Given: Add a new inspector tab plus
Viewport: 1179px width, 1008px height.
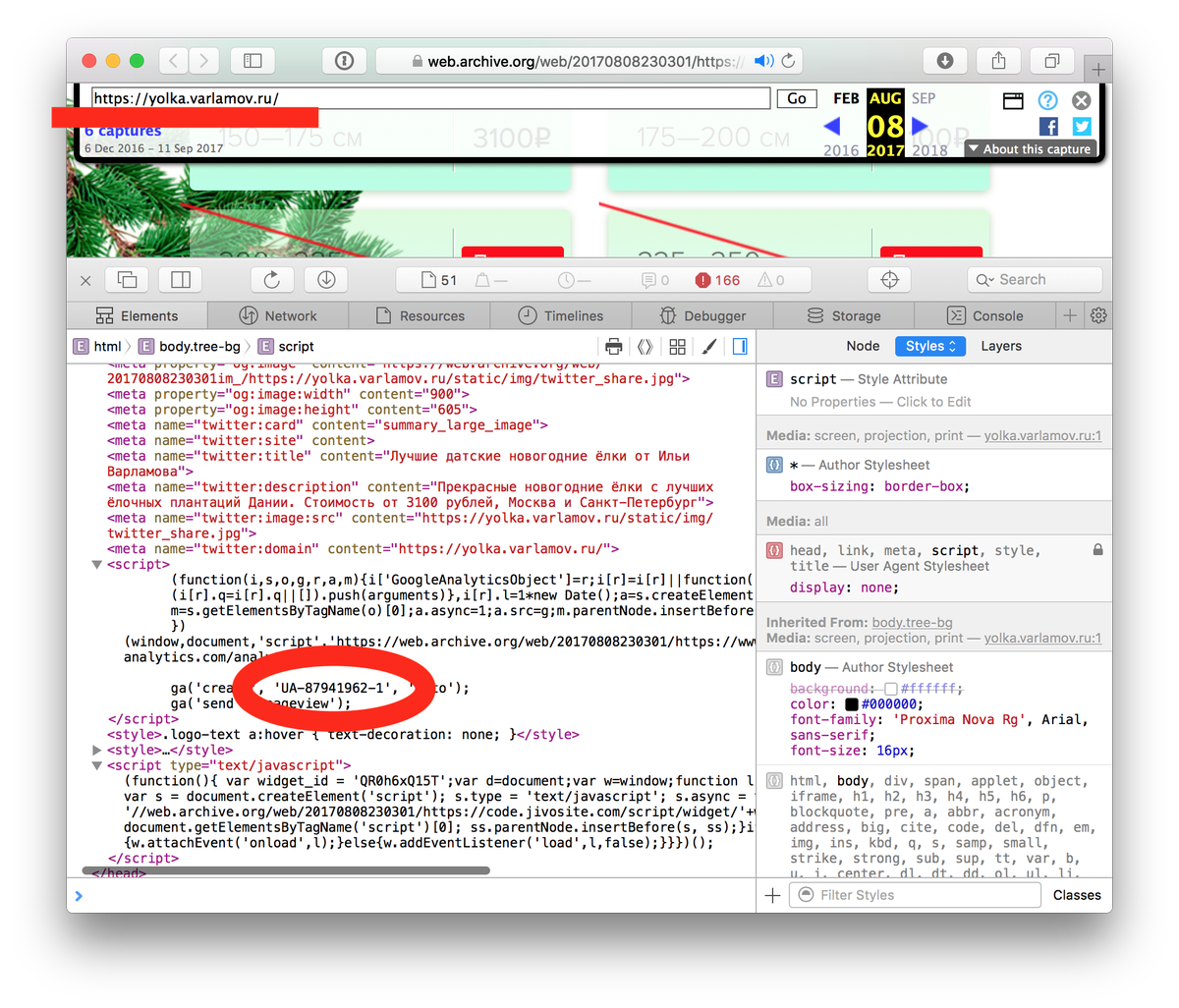Looking at the screenshot, I should 1070,315.
